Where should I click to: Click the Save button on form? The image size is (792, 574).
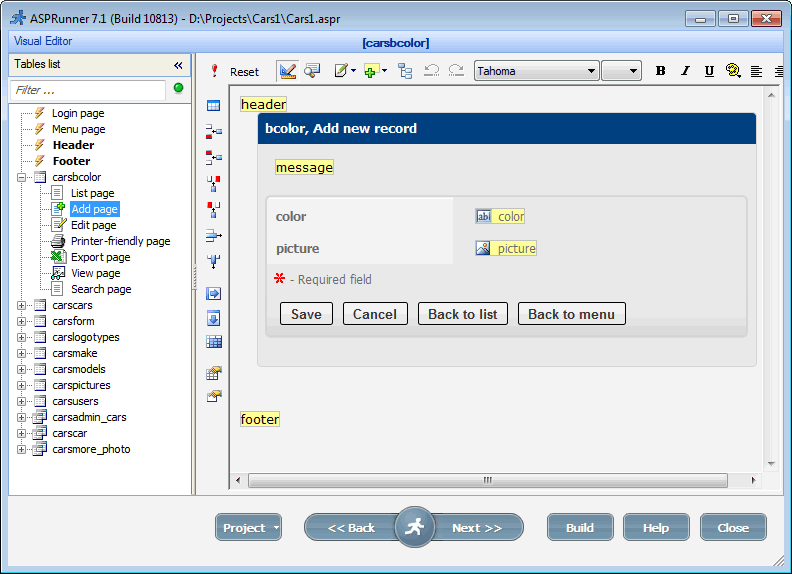pyautogui.click(x=306, y=314)
